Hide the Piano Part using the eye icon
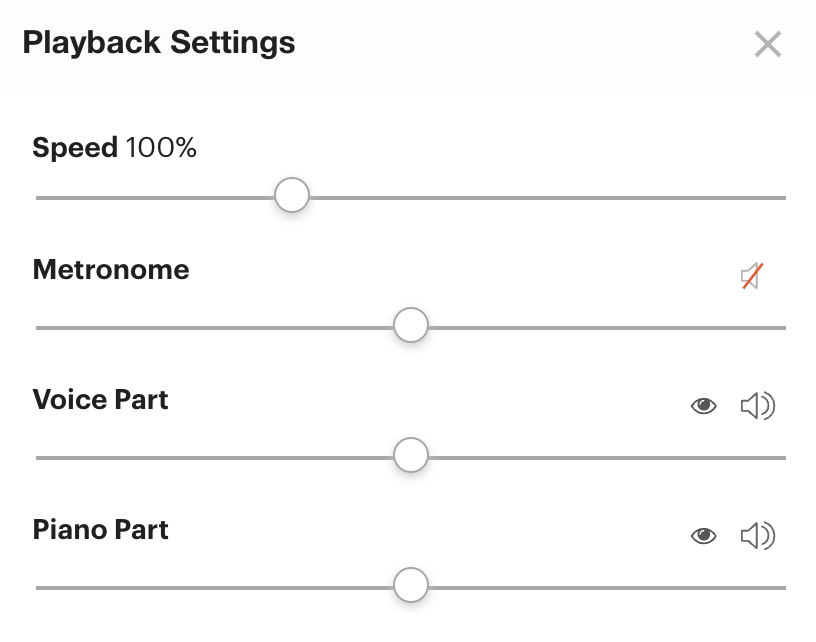 (704, 535)
